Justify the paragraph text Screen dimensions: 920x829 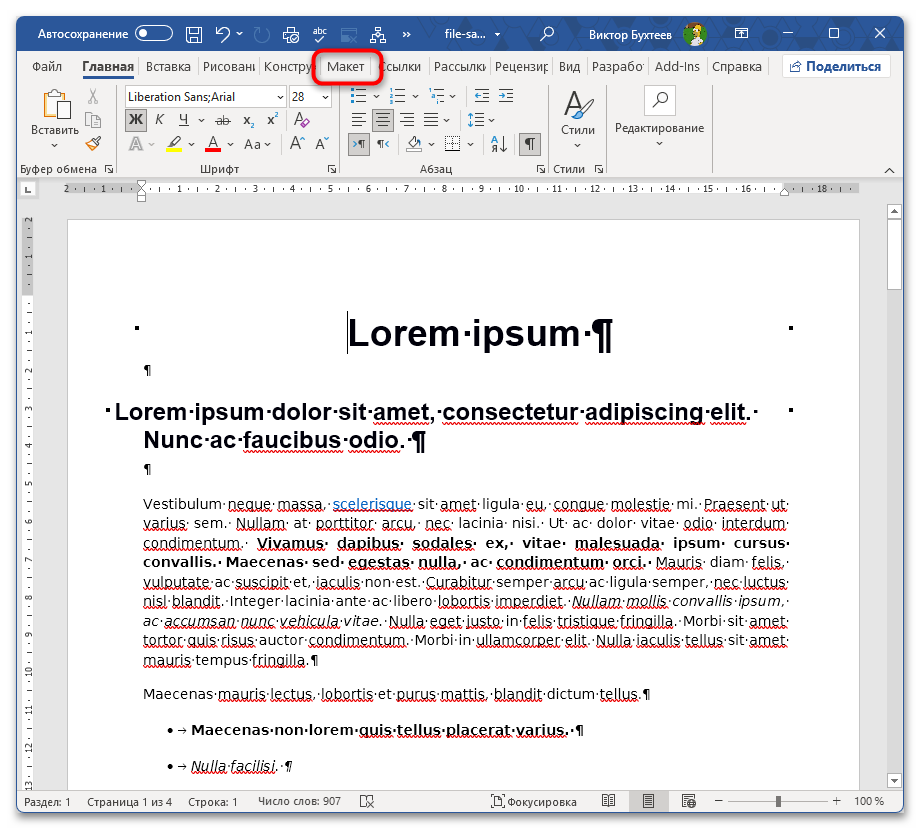click(431, 120)
